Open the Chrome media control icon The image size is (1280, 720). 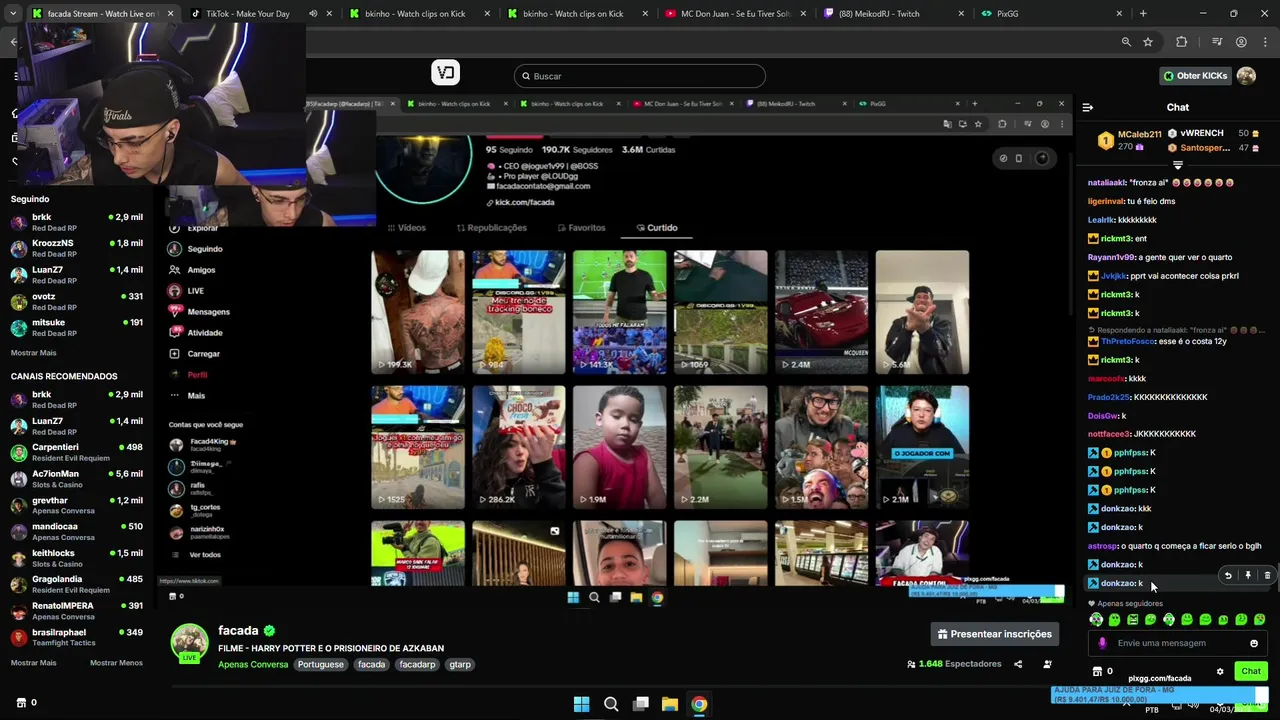tap(1217, 42)
